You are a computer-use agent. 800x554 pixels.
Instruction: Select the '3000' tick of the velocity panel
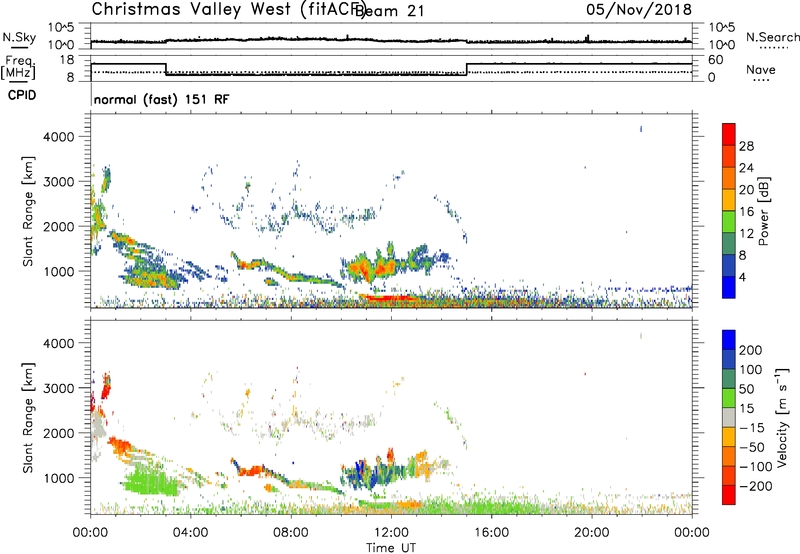point(58,388)
